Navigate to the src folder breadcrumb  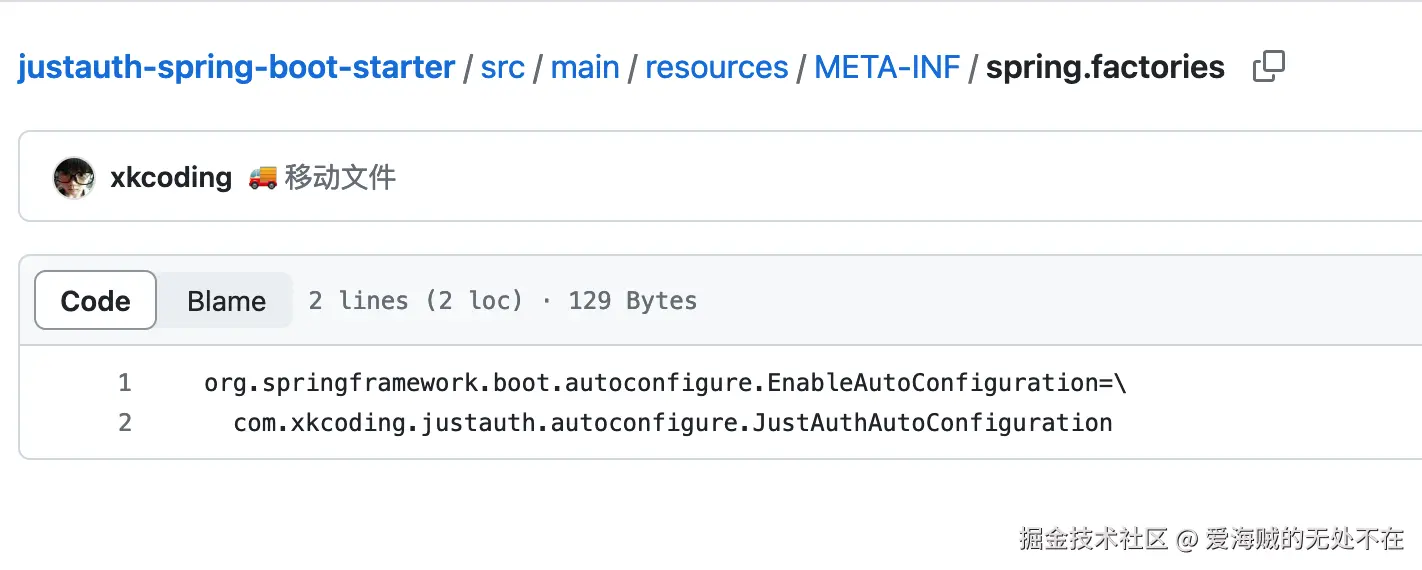click(503, 68)
